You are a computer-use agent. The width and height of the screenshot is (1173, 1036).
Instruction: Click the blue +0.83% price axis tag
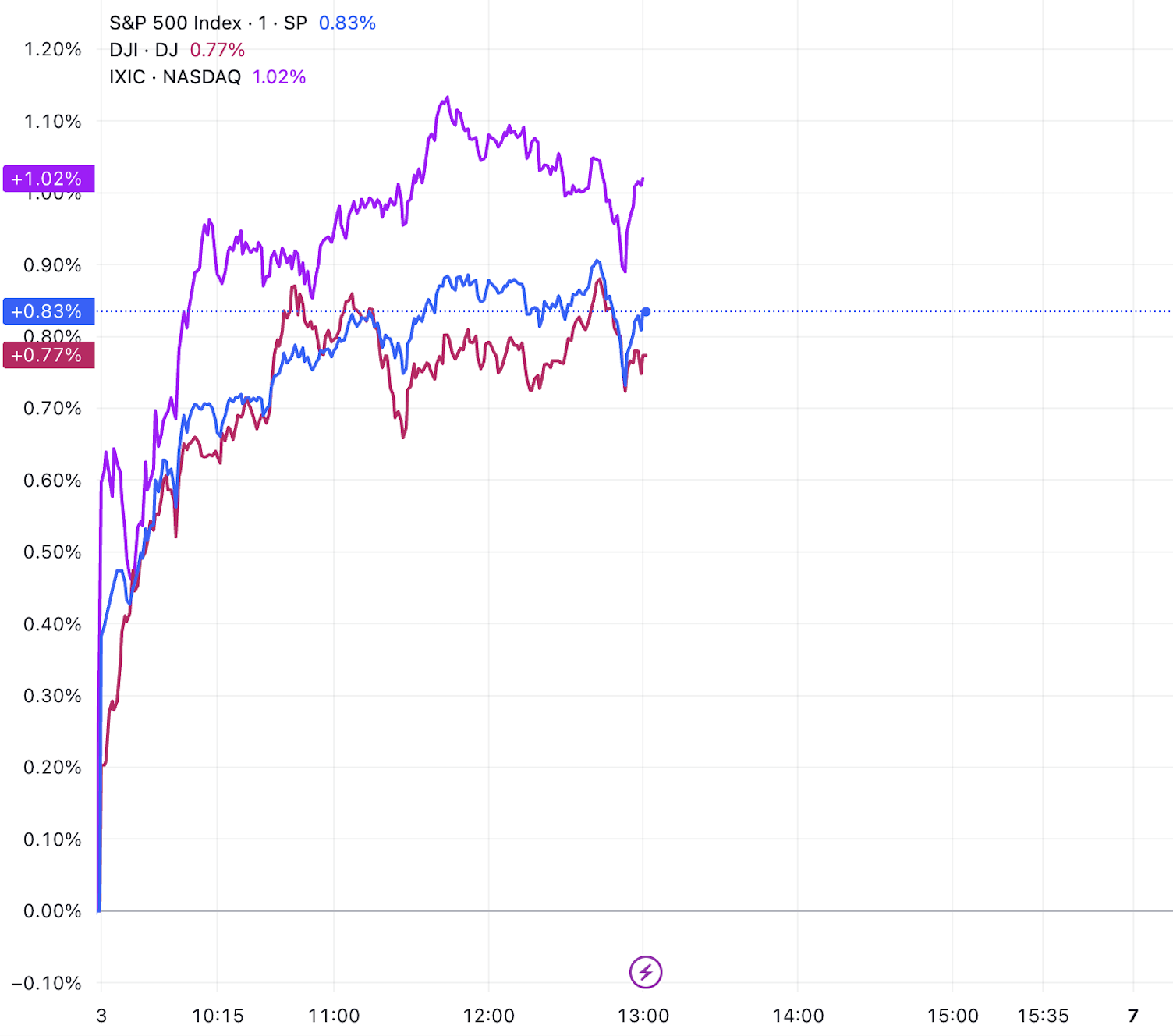pos(48,311)
